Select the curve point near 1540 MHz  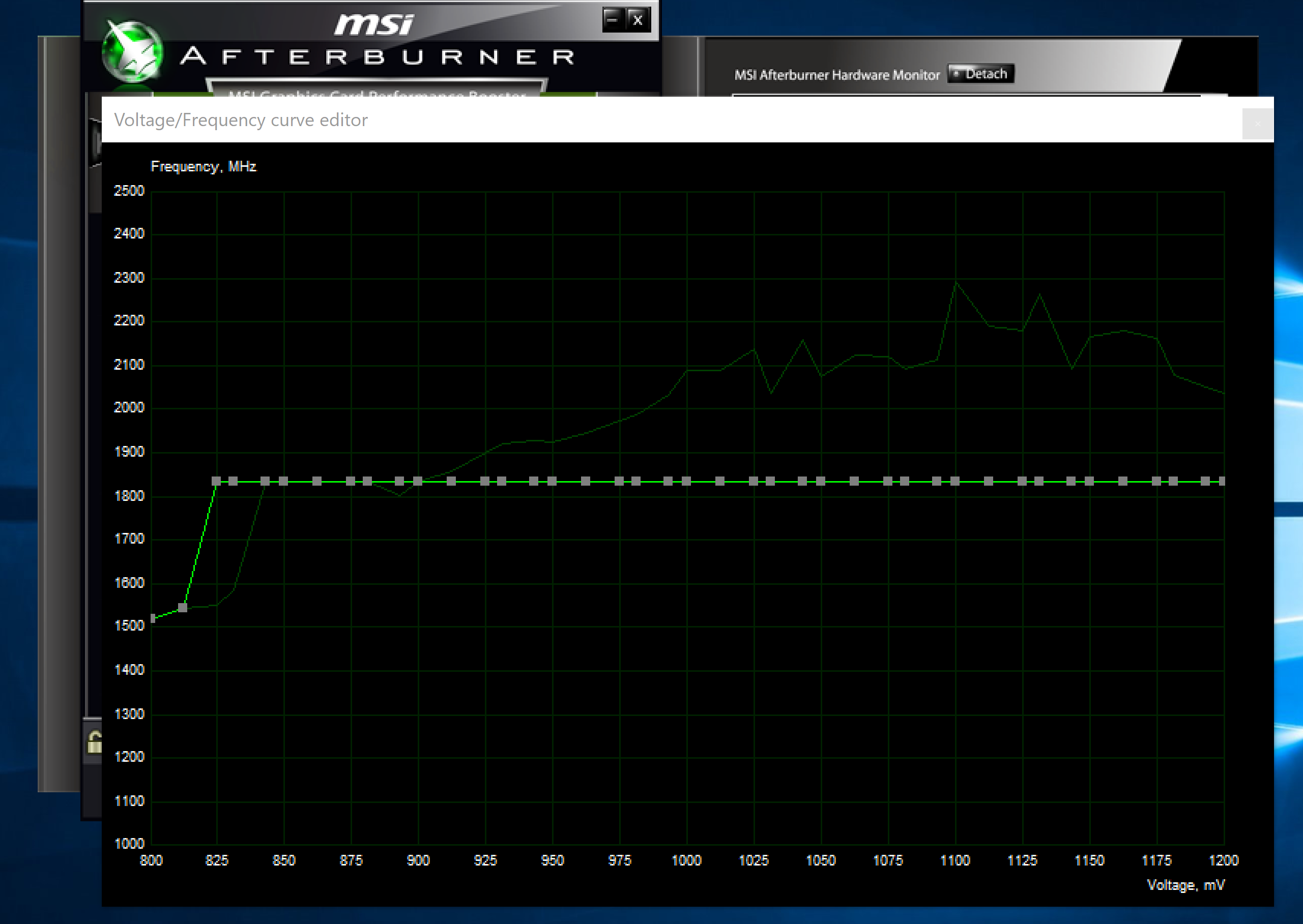183,608
